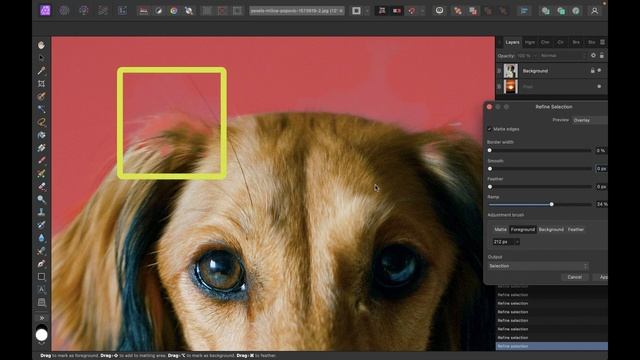Open blend options gear in Layers panel
Viewport: 640px width, 360px height.
coord(593,56)
